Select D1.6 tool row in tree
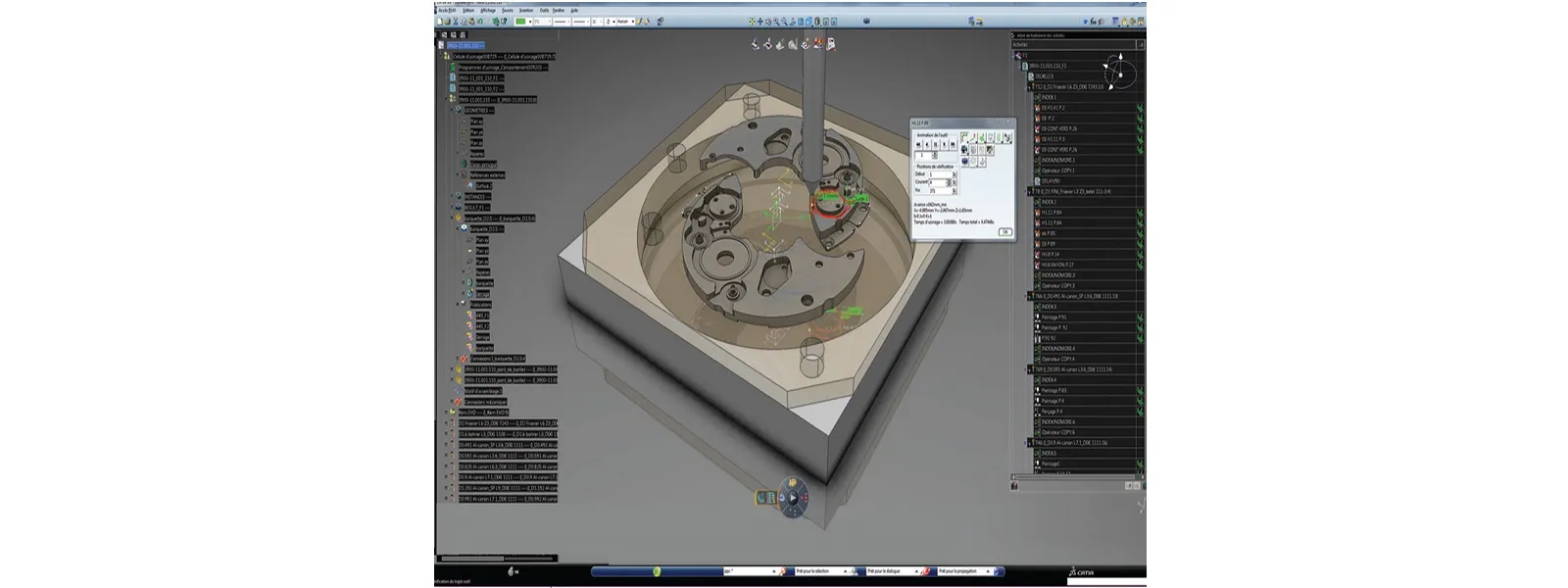The image size is (1568, 588). click(508, 433)
